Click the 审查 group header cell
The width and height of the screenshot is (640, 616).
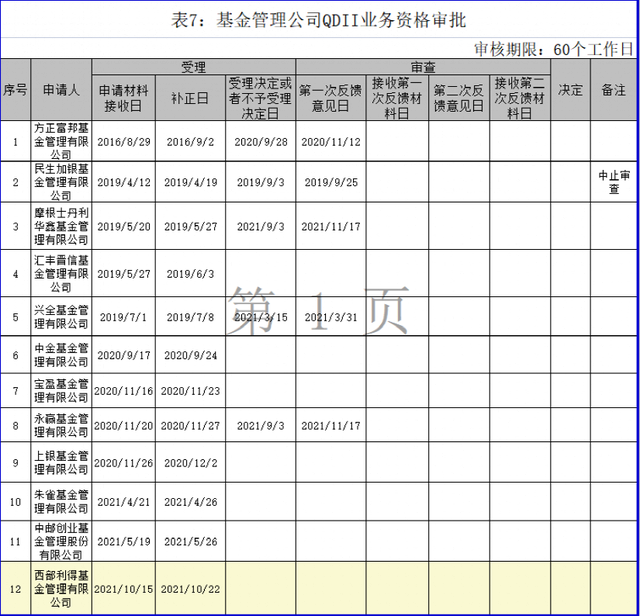point(422,67)
